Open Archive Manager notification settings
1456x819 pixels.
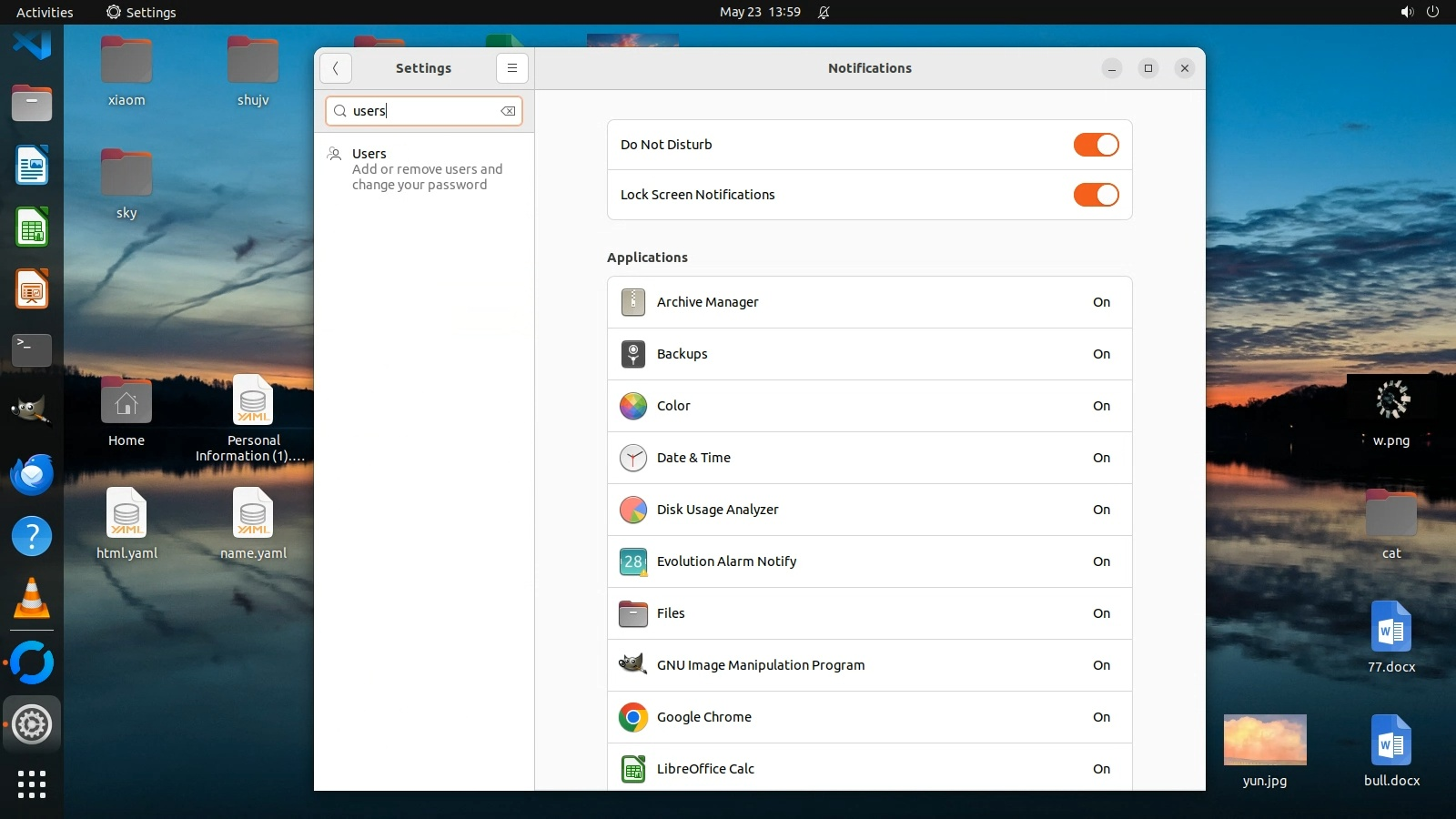pyautogui.click(x=869, y=302)
